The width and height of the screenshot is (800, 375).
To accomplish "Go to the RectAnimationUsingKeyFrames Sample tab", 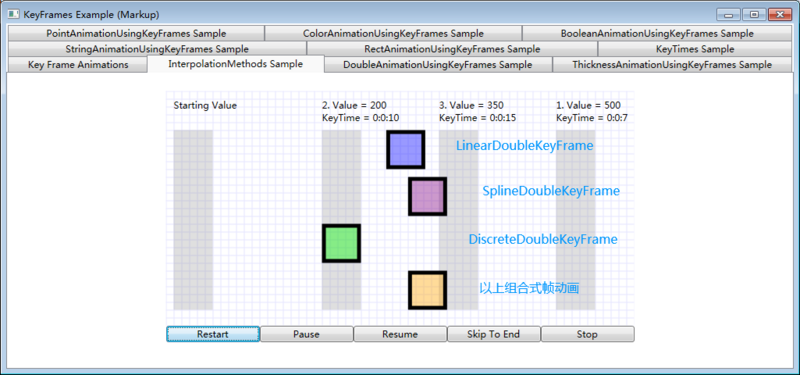I will pyautogui.click(x=452, y=49).
